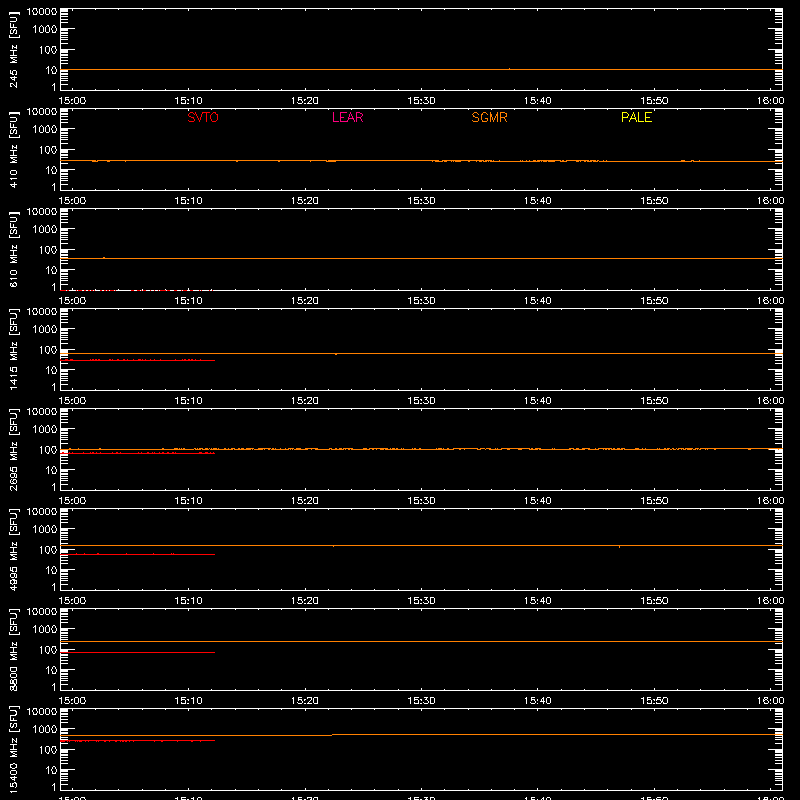Select the 1415 MHz [SFU] axis title
Viewport: 800px width, 800px height.
point(13,349)
